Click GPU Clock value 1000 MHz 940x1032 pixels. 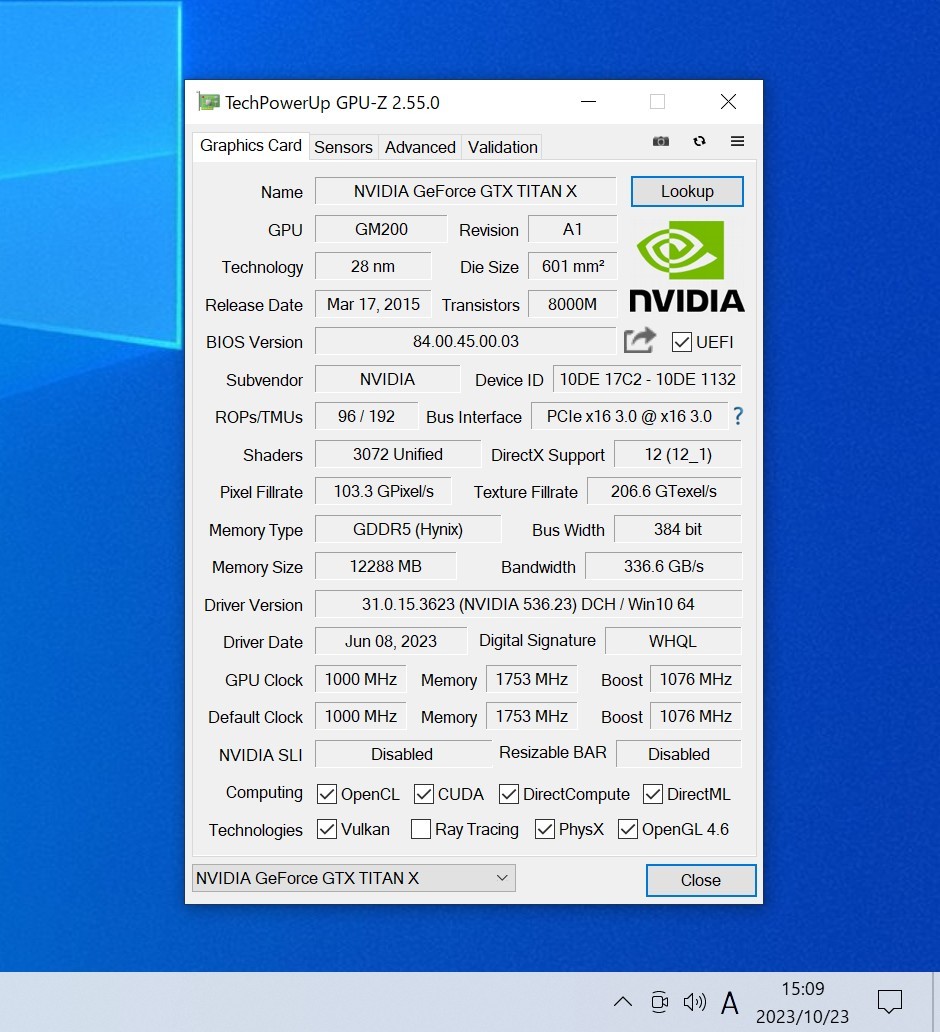click(x=361, y=679)
